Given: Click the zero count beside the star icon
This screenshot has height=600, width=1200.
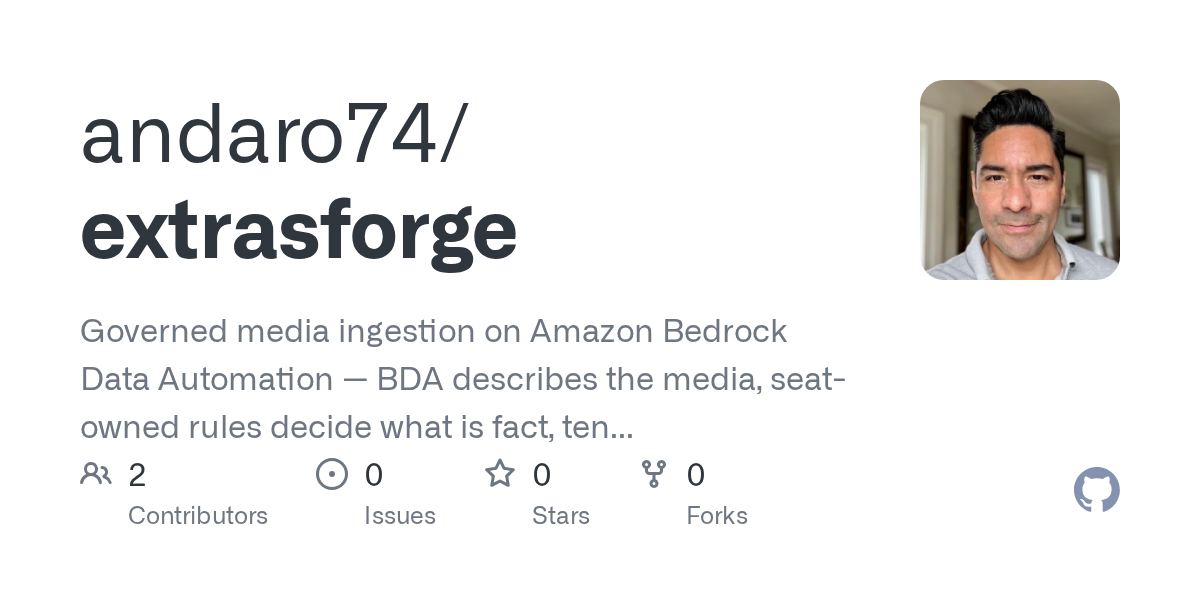Looking at the screenshot, I should [x=541, y=475].
